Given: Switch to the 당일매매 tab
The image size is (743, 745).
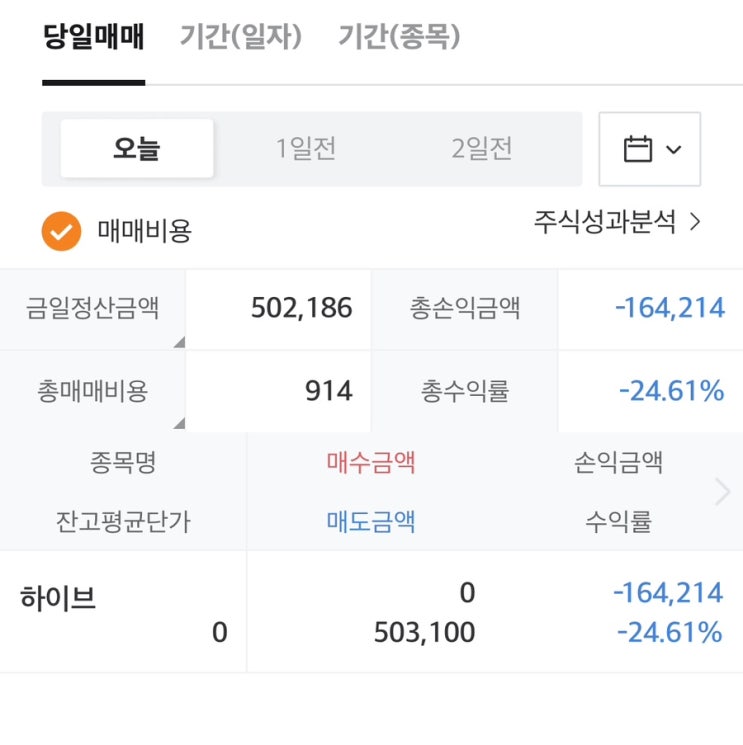Looking at the screenshot, I should point(94,38).
